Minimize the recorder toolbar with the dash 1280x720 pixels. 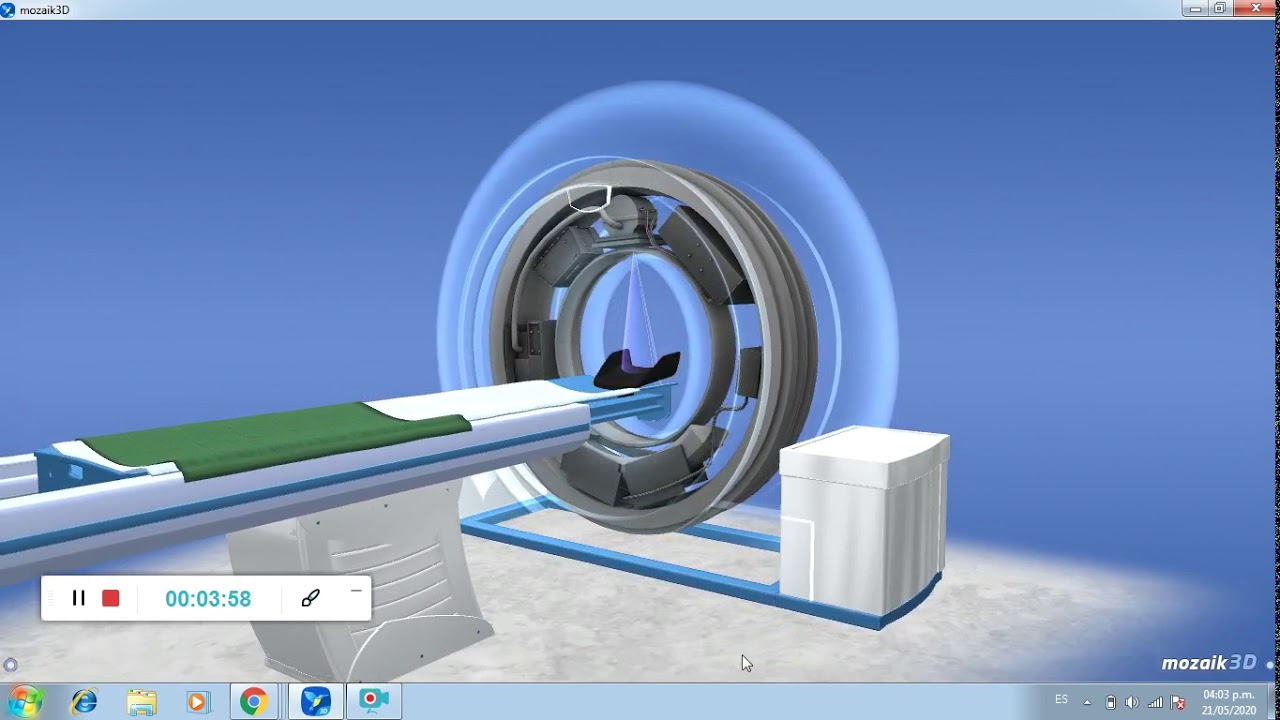pyautogui.click(x=356, y=592)
